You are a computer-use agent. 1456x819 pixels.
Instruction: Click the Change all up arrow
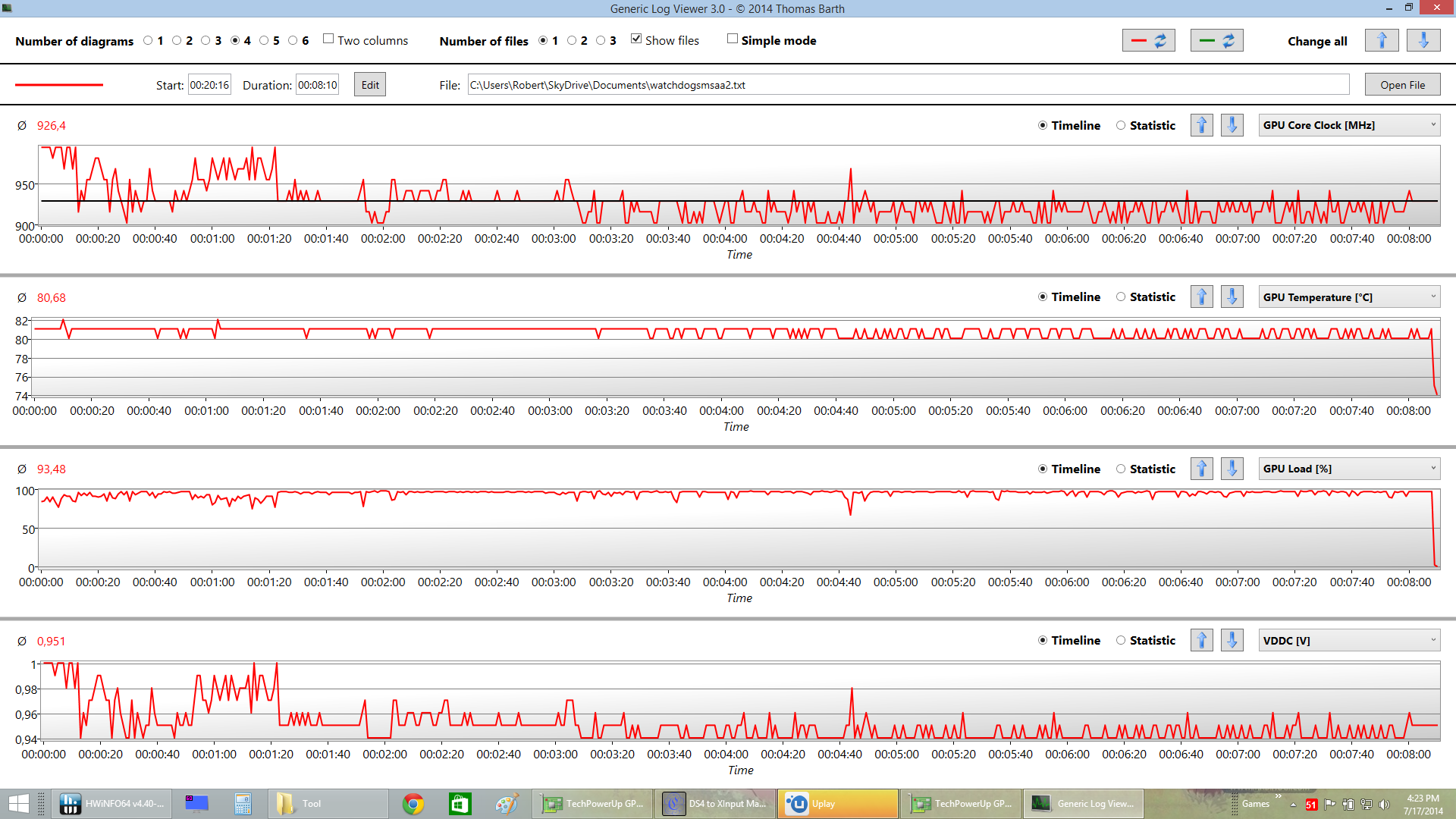pos(1381,40)
